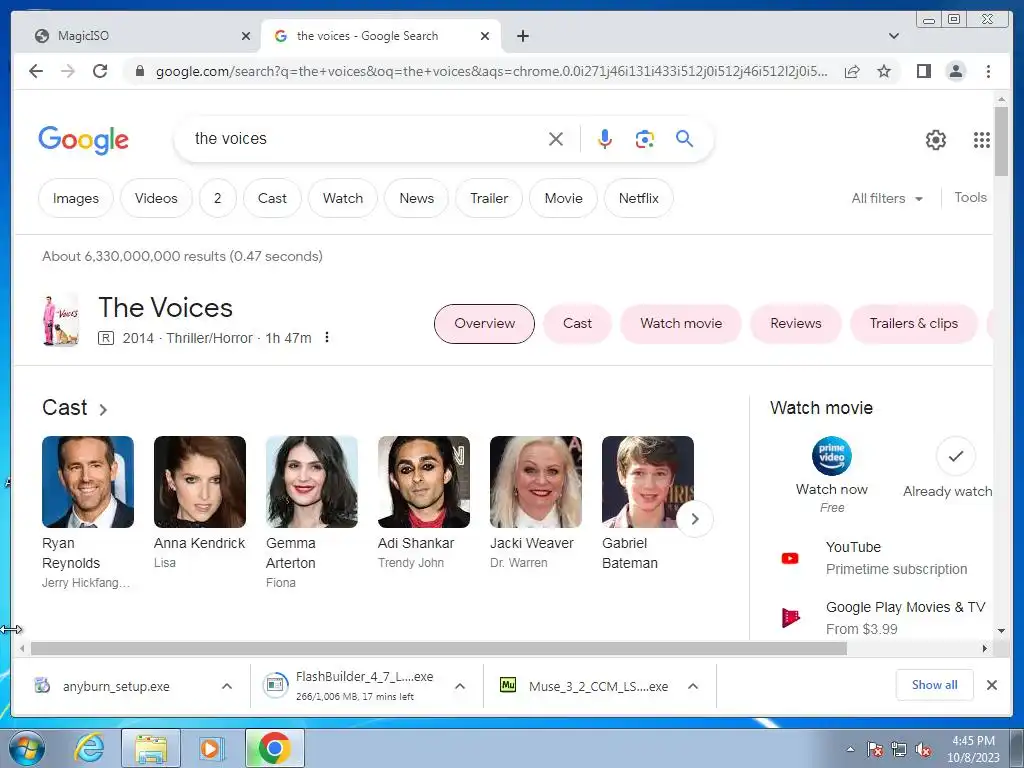Reload the Google search page
This screenshot has height=768, width=1024.
[100, 71]
